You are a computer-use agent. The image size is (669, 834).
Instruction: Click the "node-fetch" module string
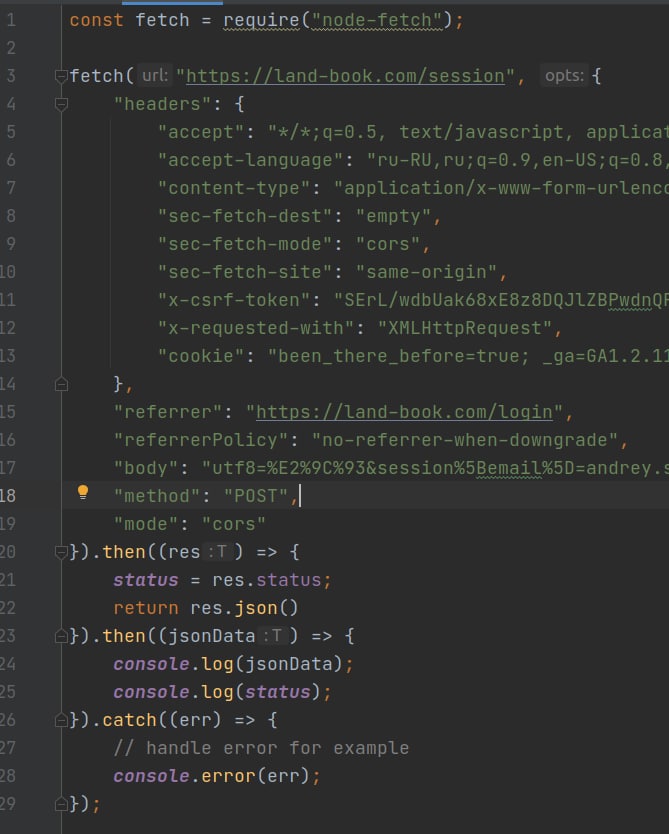[x=377, y=20]
